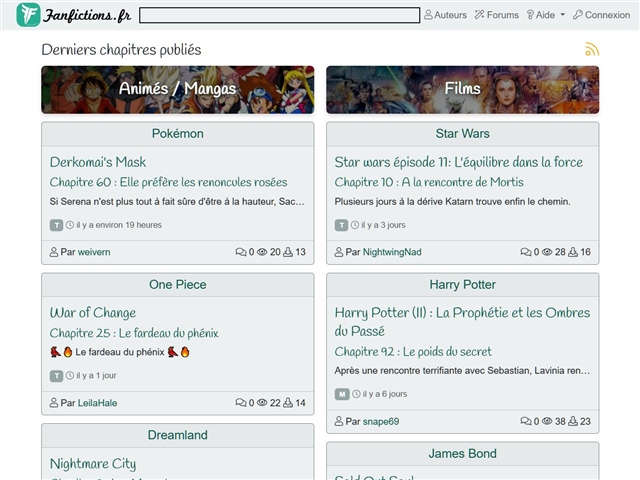This screenshot has height=480, width=640.
Task: Click the M rating badge on Harry Potter card
Action: click(342, 394)
